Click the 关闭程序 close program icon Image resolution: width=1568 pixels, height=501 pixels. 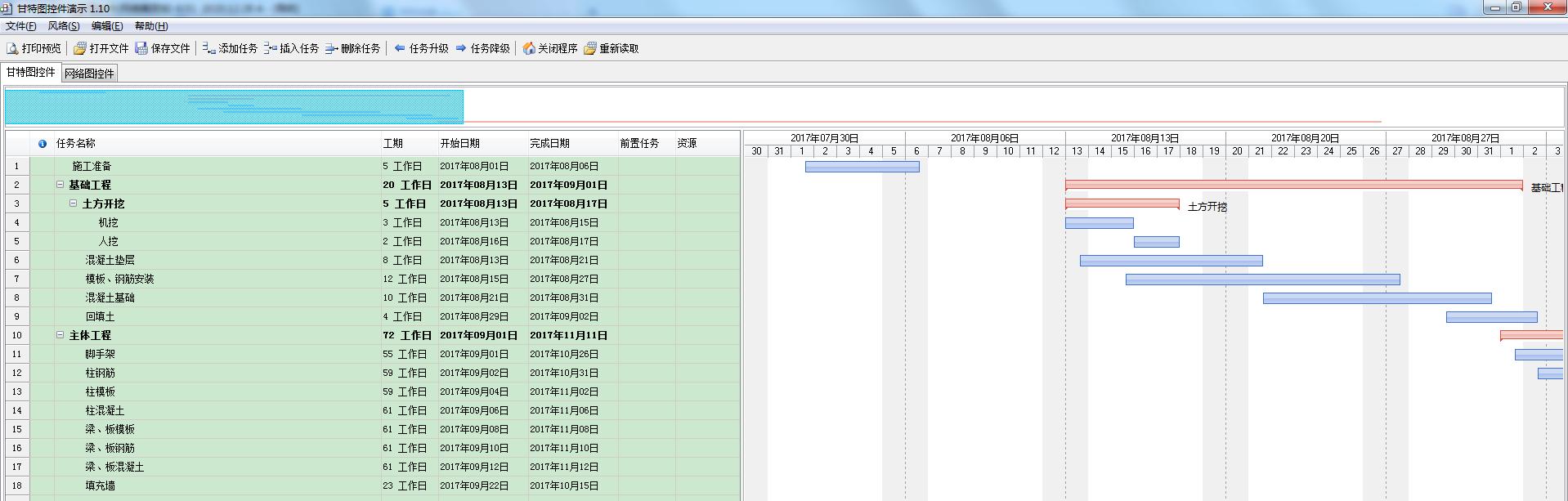(x=529, y=49)
